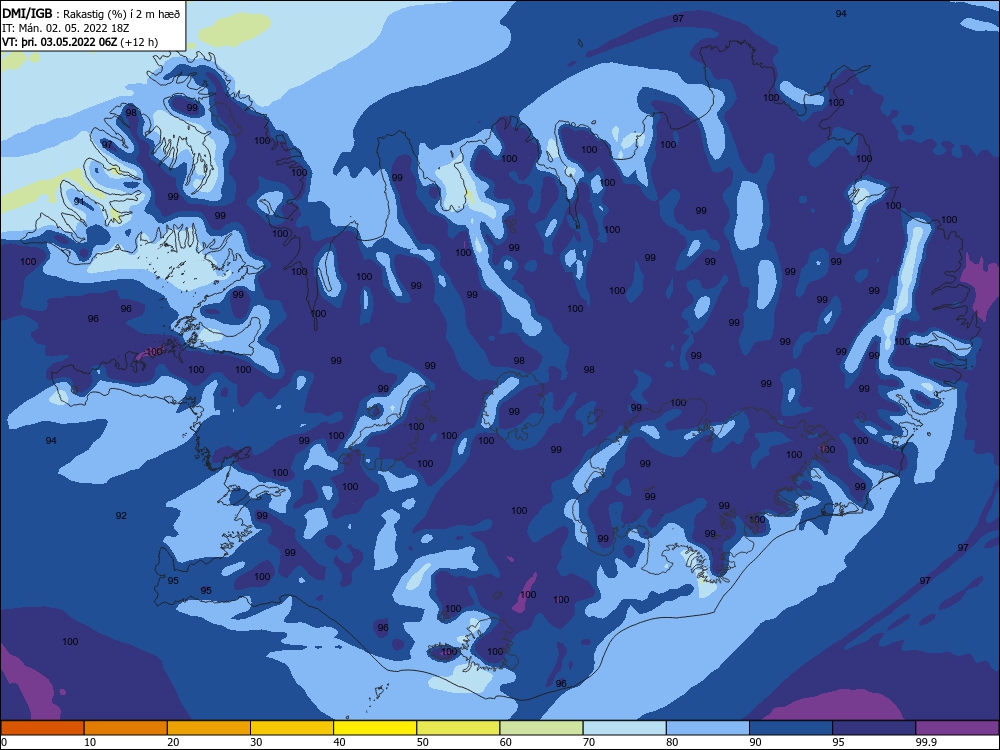Click the 'VT: þri. 03.05.2022 06Z (+12 h)' line
This screenshot has height=750, width=1000.
80,42
